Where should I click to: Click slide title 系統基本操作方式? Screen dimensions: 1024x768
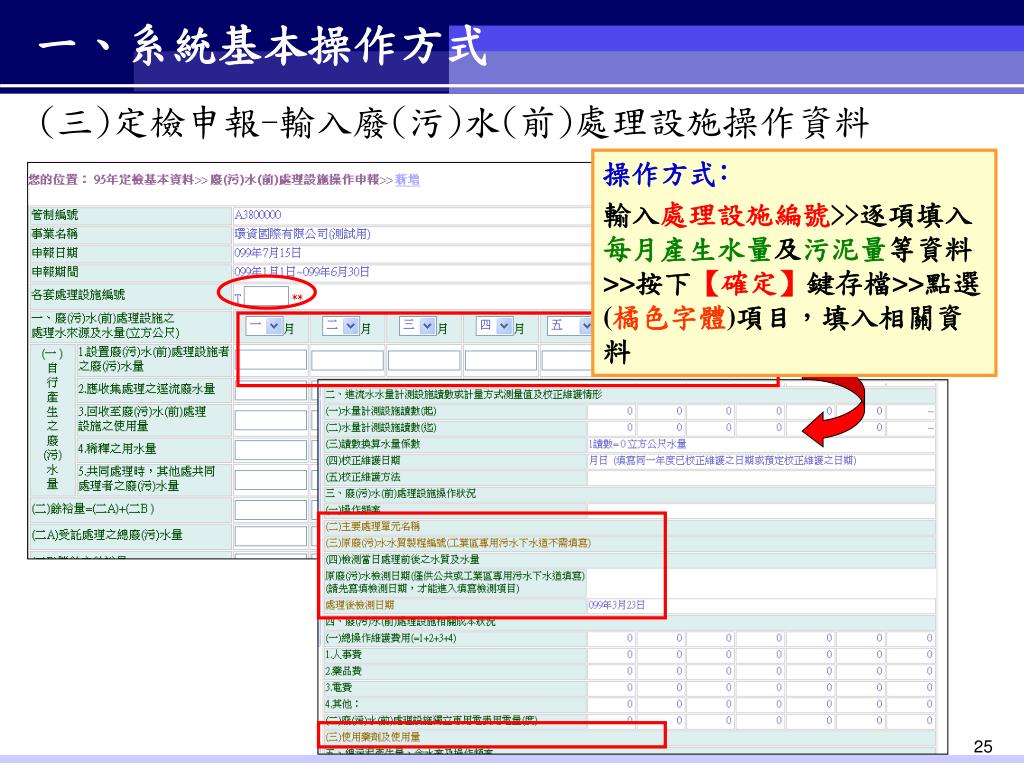[x=309, y=46]
